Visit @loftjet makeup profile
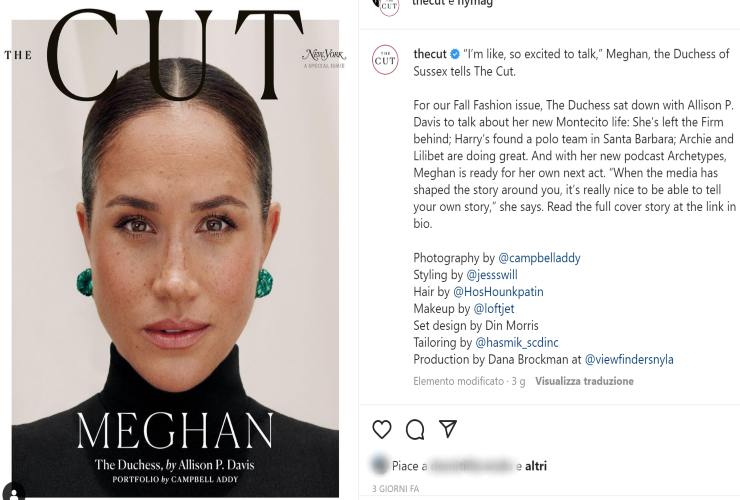 [x=494, y=309]
